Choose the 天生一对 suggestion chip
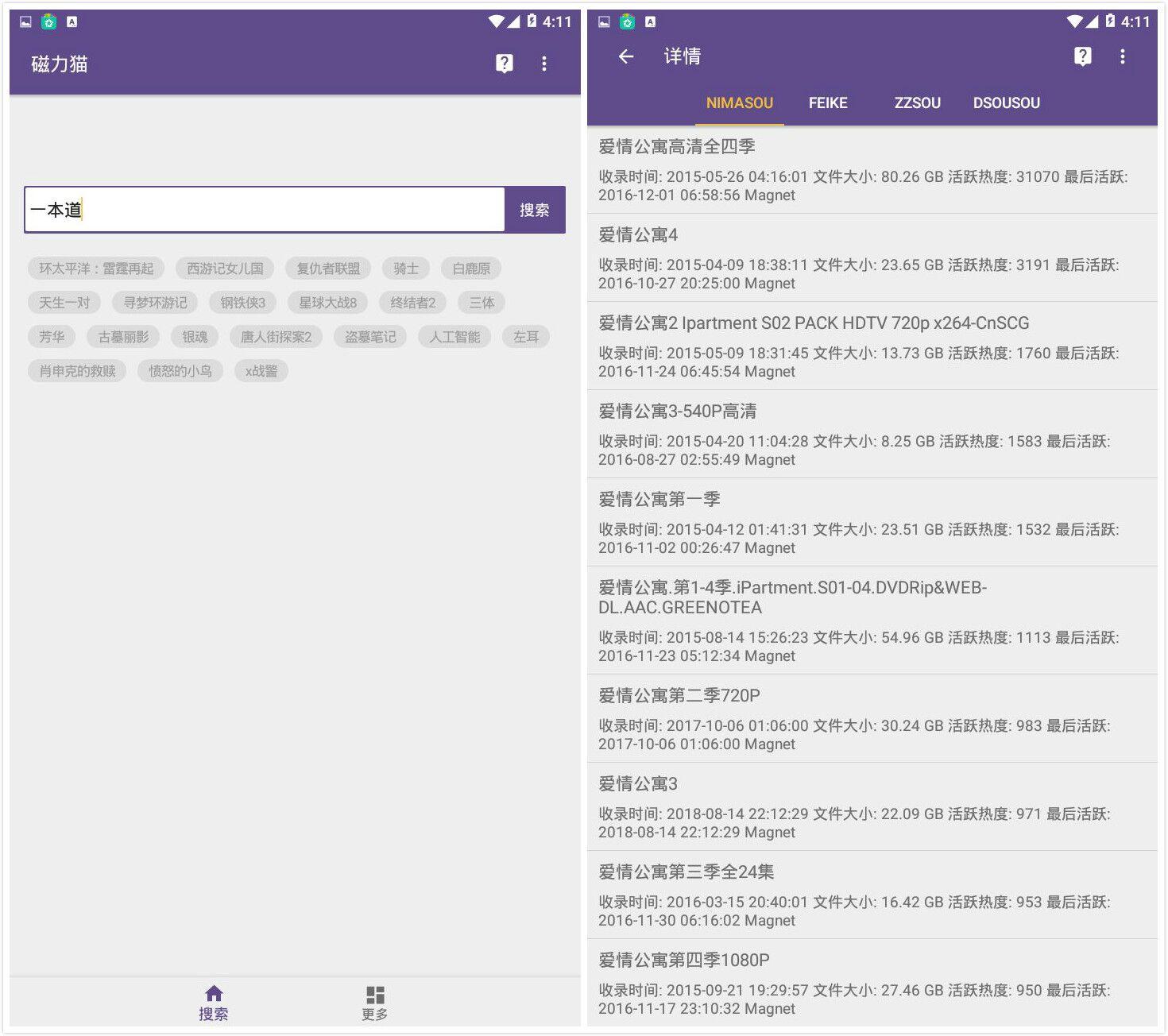 click(64, 303)
